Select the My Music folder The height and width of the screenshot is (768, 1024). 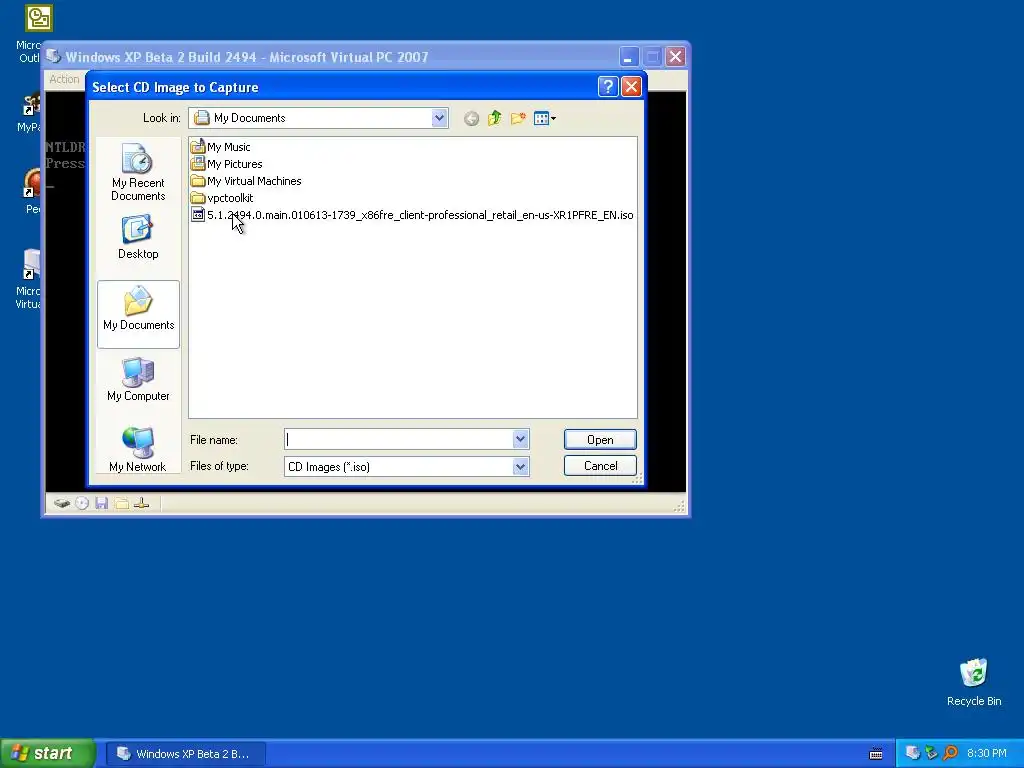pyautogui.click(x=221, y=147)
